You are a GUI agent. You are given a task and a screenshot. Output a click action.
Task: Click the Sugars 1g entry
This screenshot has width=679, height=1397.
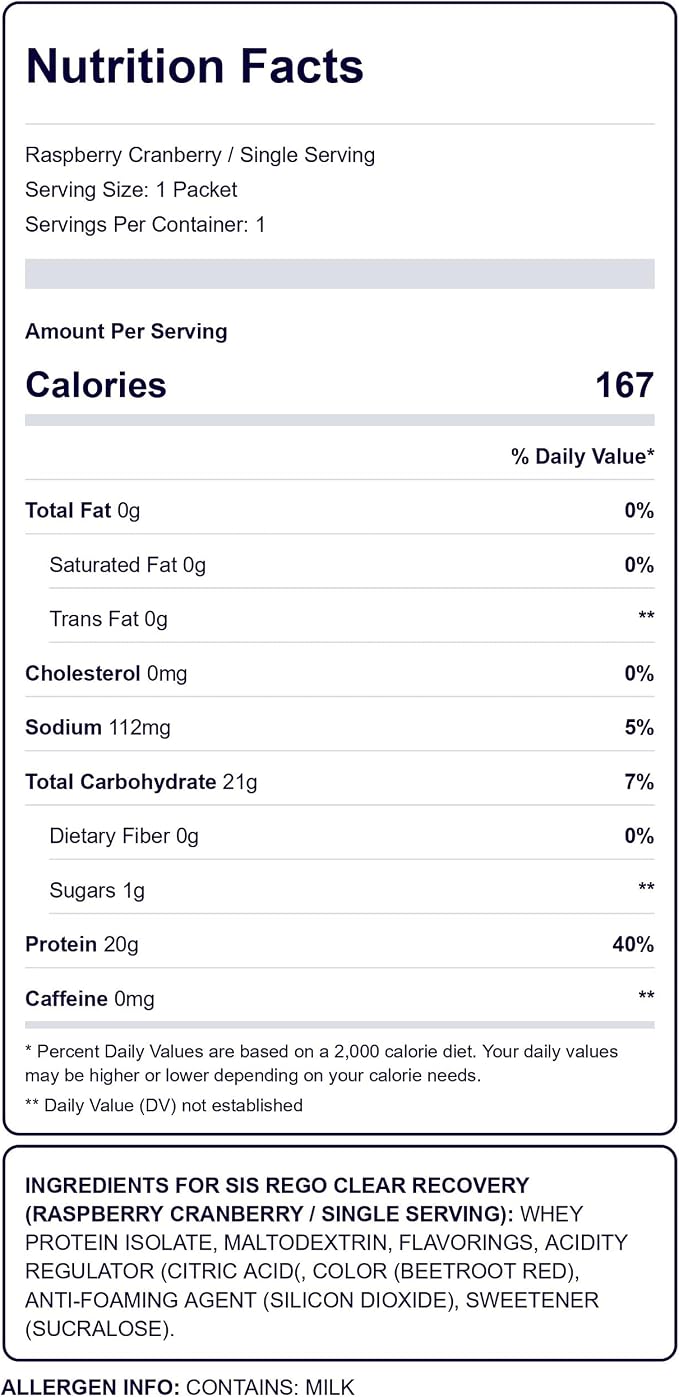pos(97,890)
